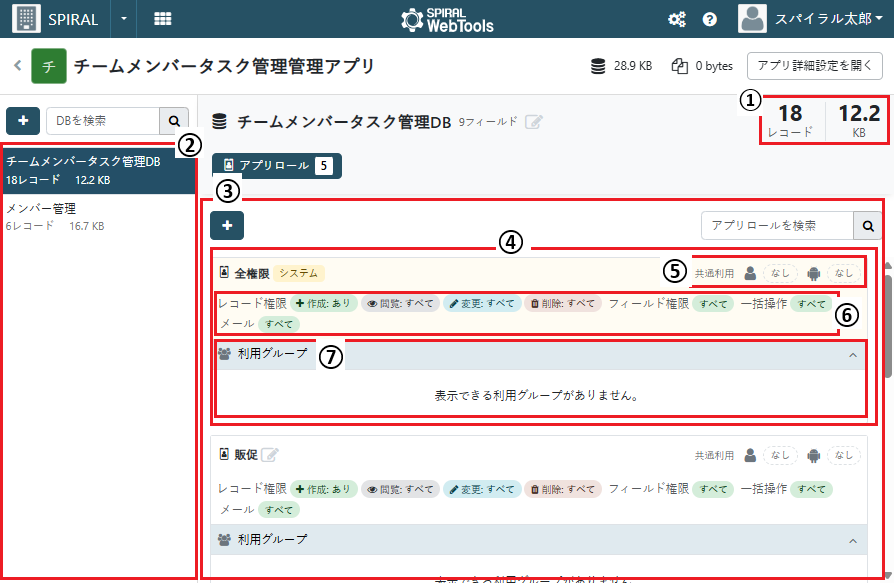Image resolution: width=894 pixels, height=583 pixels.
Task: Add a new DB with plus button
Action: point(23,121)
